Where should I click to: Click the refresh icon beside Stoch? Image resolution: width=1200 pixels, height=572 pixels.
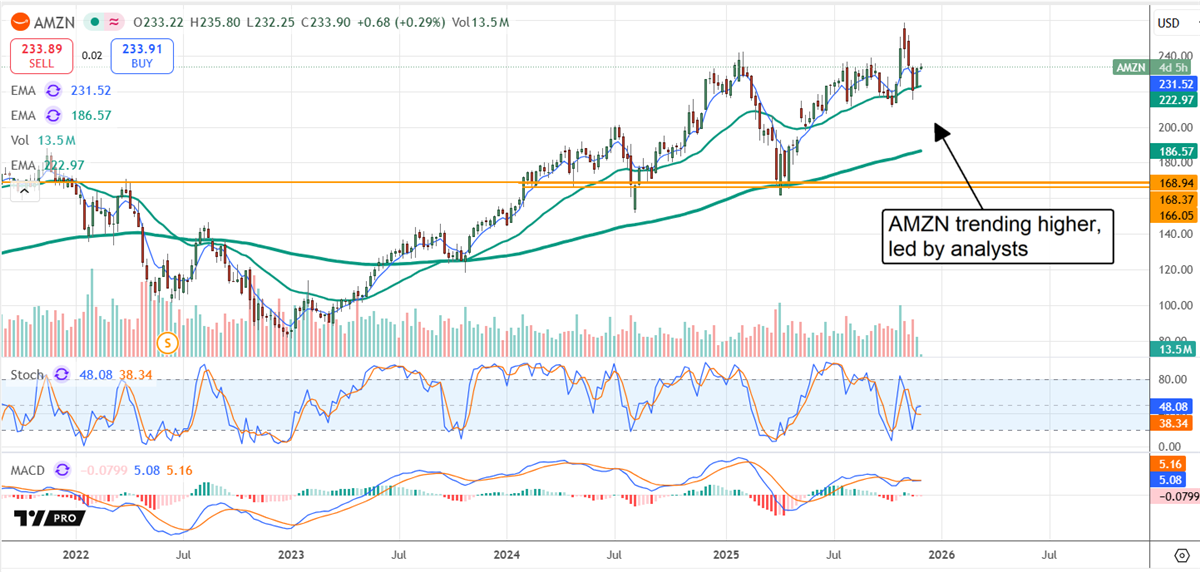click(x=61, y=374)
